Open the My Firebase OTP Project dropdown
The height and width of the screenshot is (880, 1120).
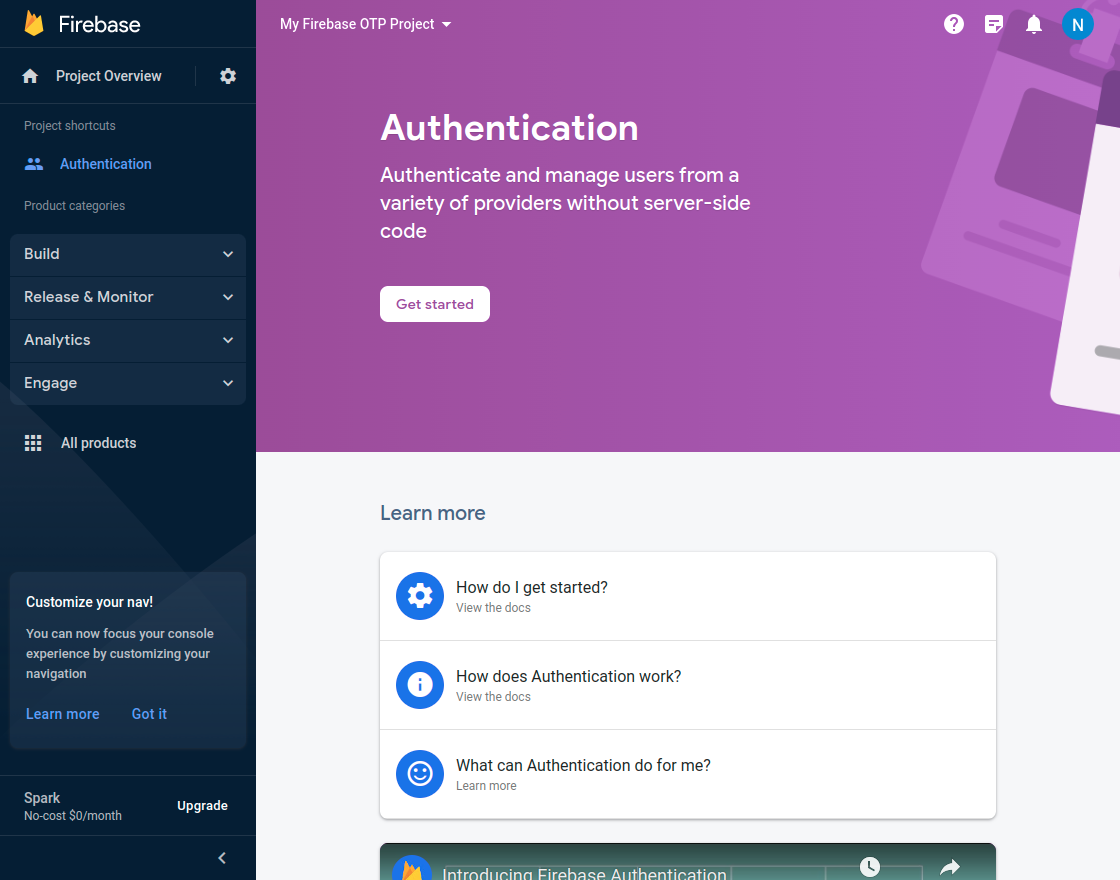366,24
